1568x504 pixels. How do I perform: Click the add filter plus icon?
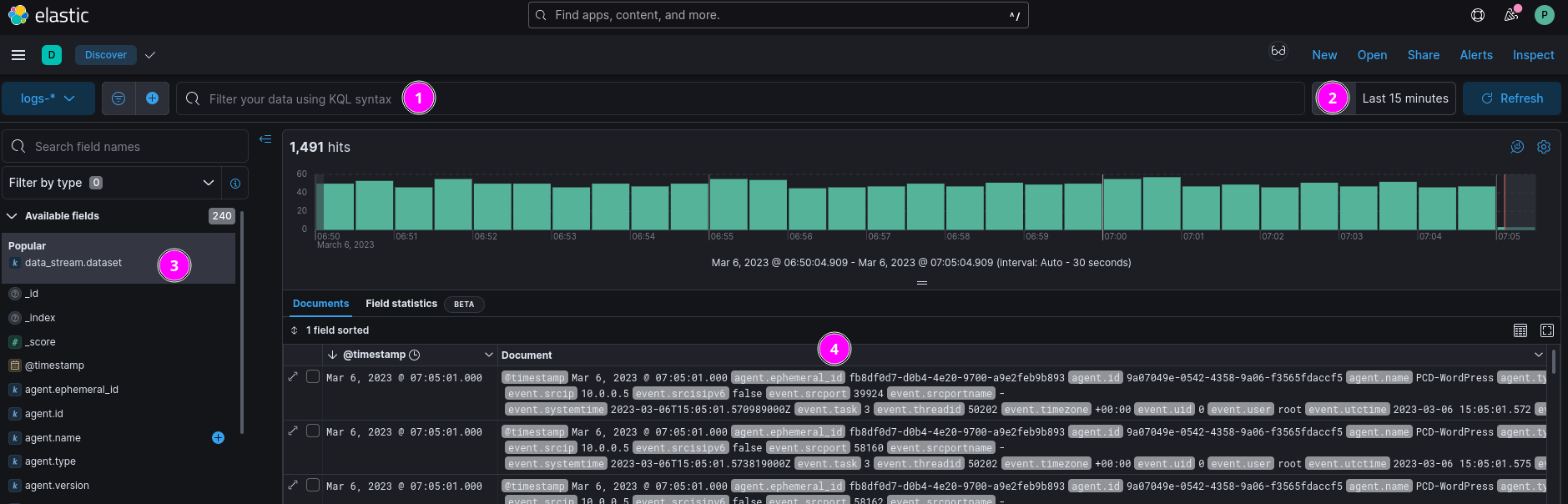click(152, 98)
